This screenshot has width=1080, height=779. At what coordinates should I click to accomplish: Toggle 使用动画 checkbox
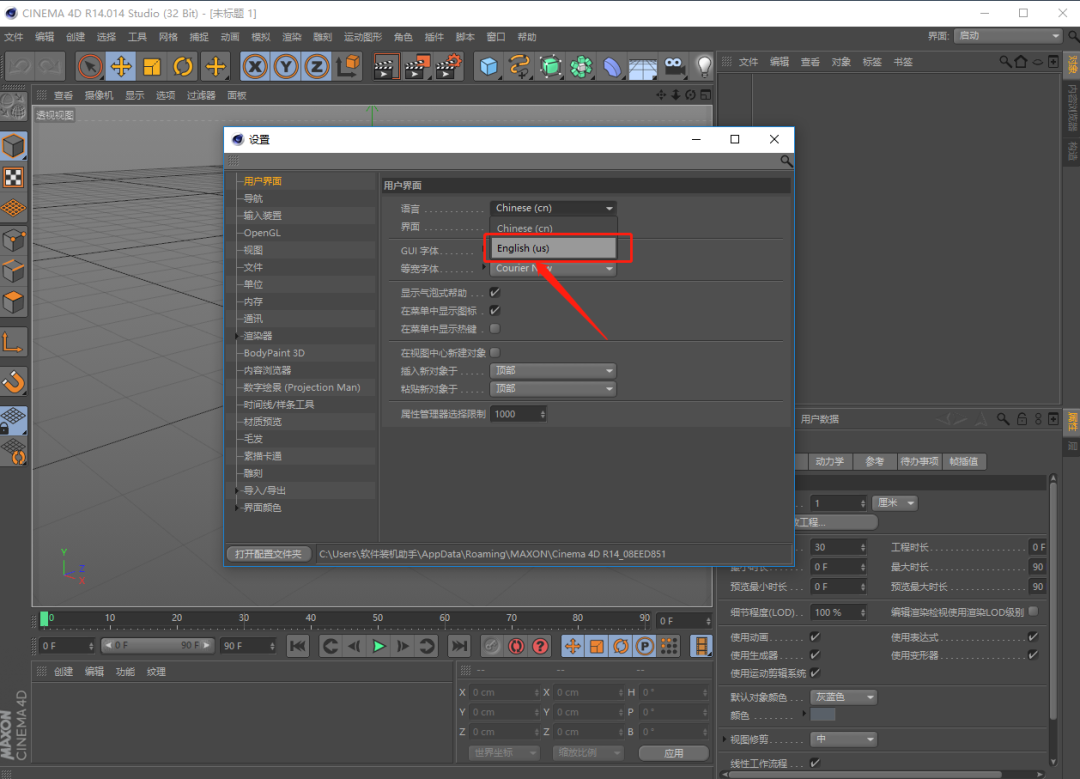(816, 637)
